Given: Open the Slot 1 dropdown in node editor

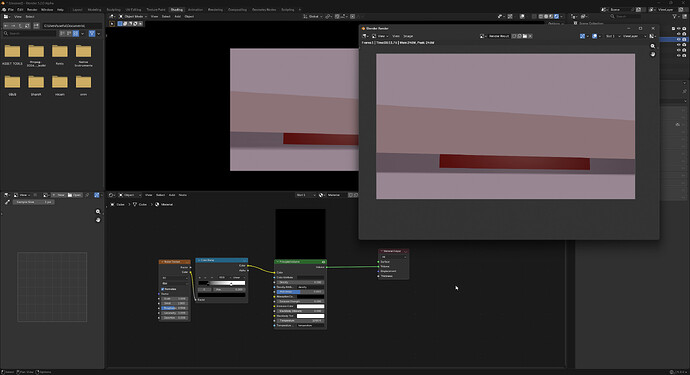Looking at the screenshot, I should 305,195.
